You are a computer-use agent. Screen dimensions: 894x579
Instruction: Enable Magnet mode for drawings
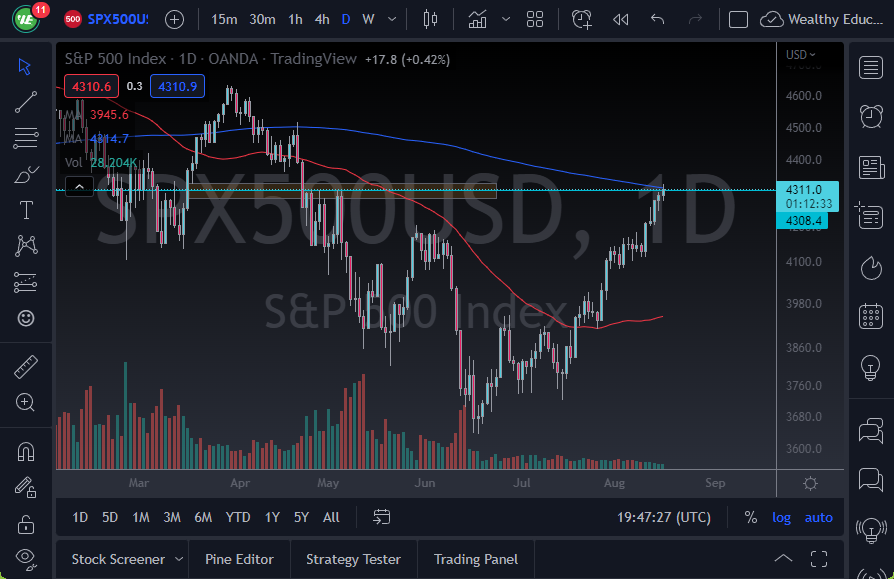pos(25,451)
